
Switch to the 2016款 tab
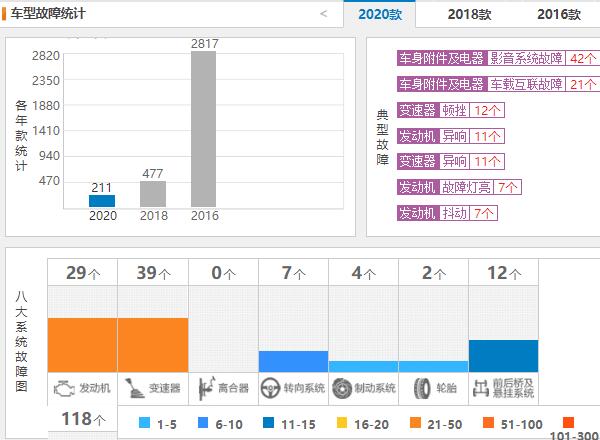(x=559, y=15)
